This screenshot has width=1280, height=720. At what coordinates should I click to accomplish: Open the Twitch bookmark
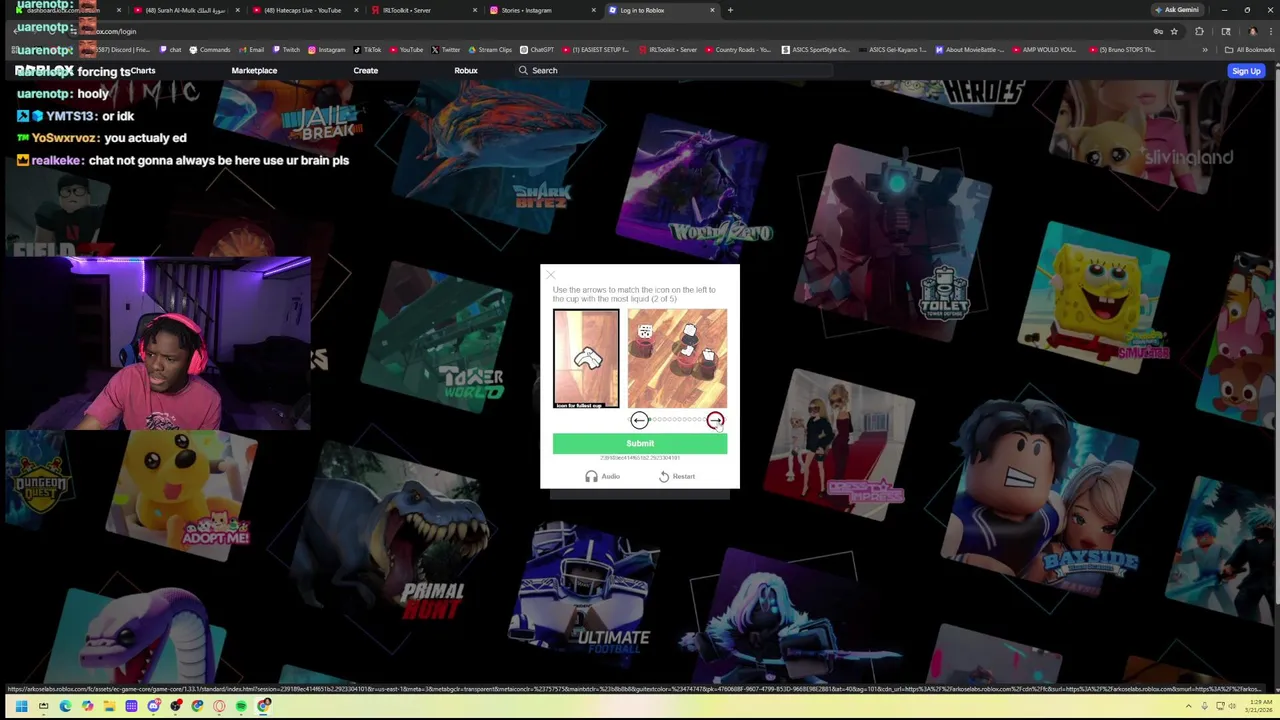286,49
